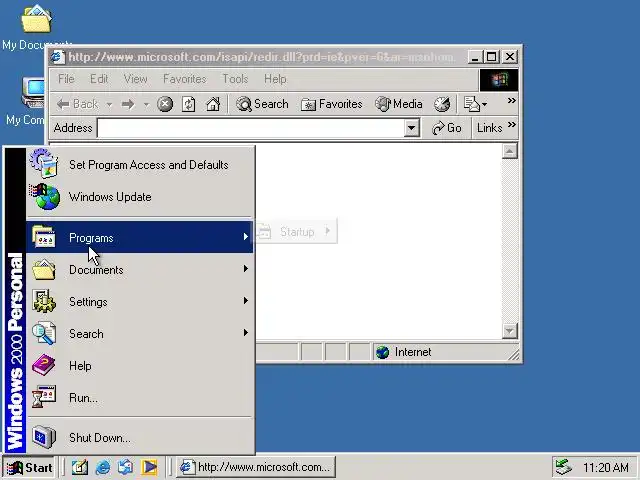Click the Windows Update globe icon

point(45,197)
